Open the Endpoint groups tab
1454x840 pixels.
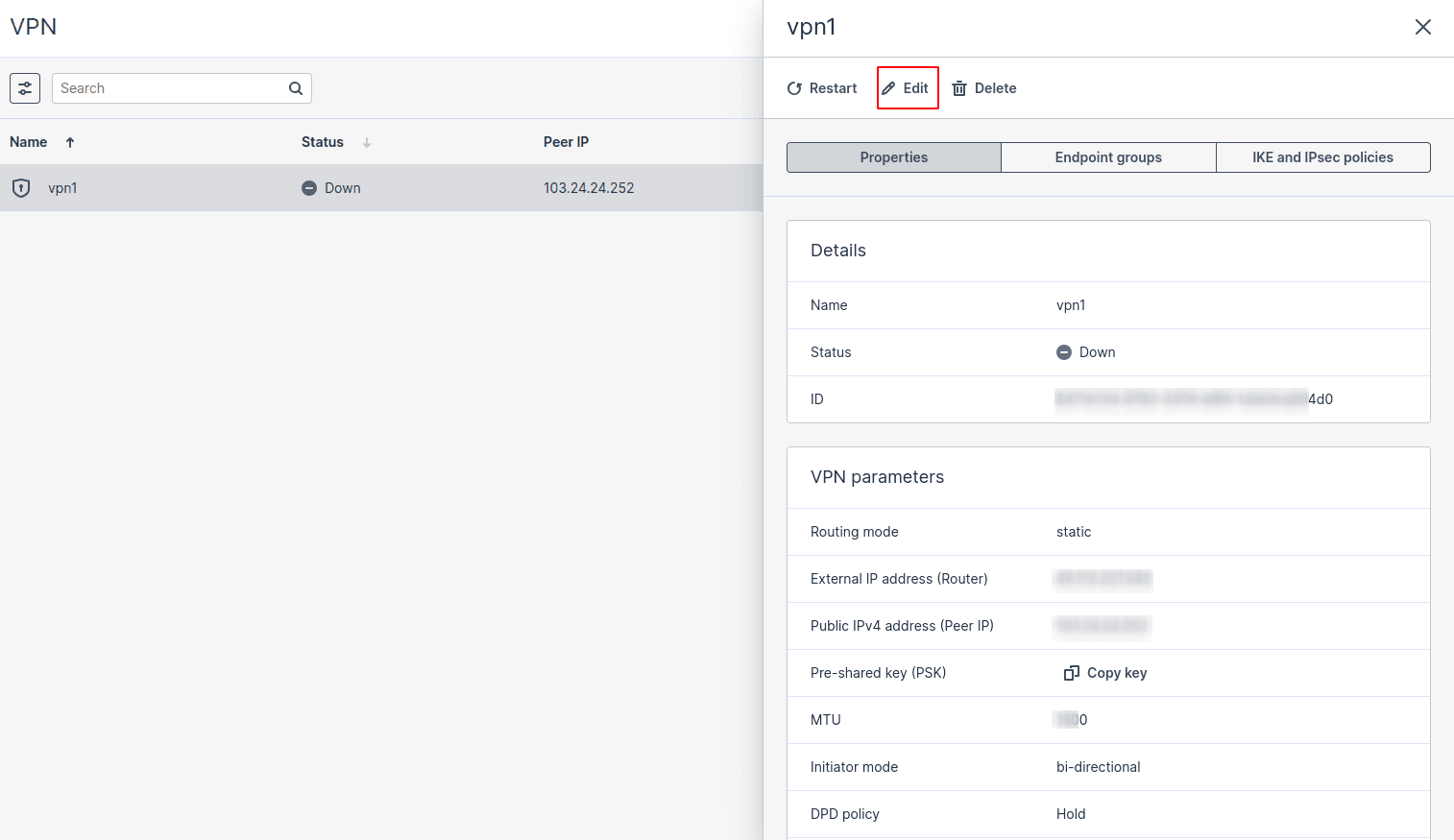click(x=1108, y=157)
